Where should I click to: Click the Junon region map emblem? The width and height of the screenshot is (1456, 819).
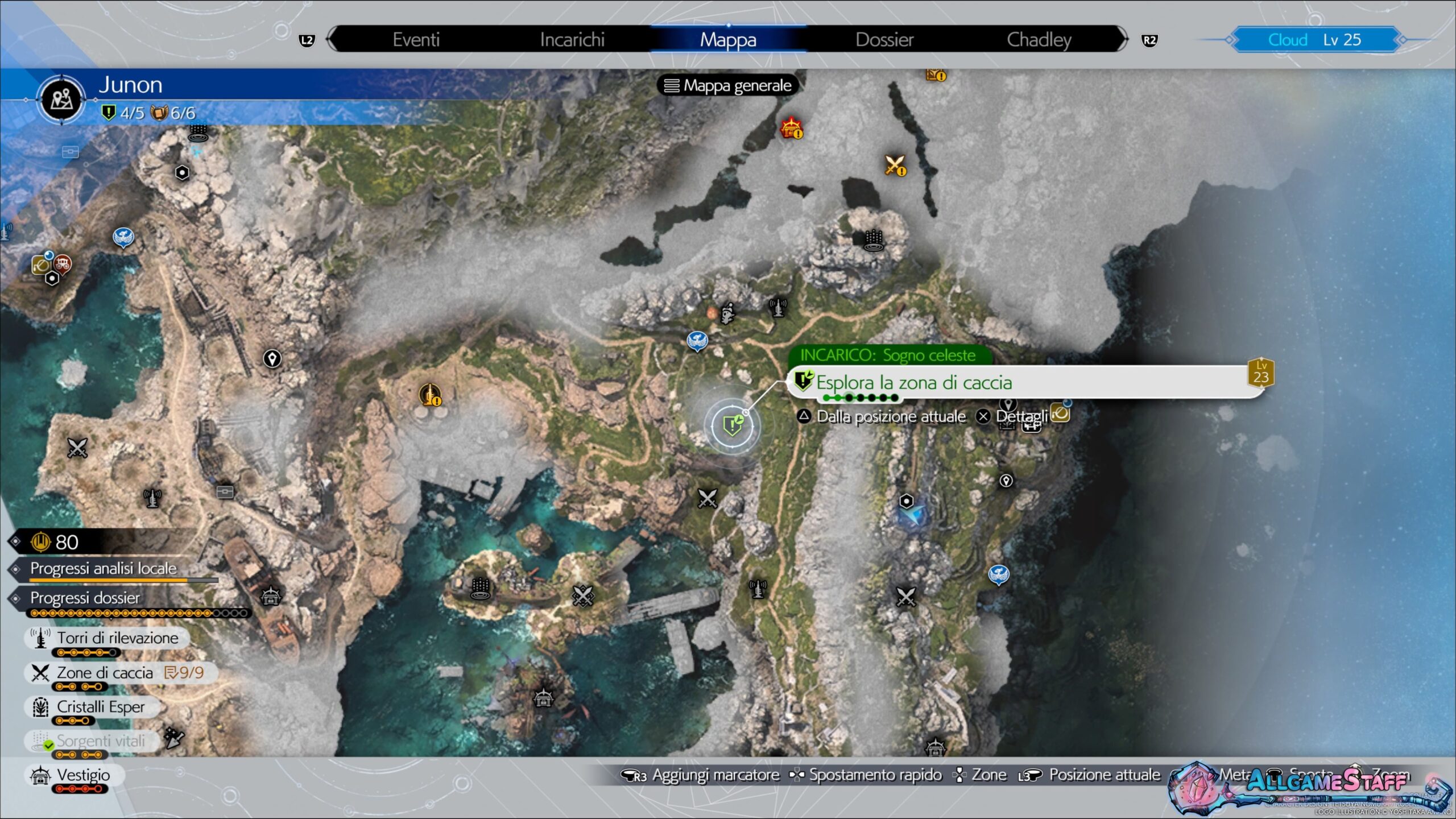[x=61, y=100]
